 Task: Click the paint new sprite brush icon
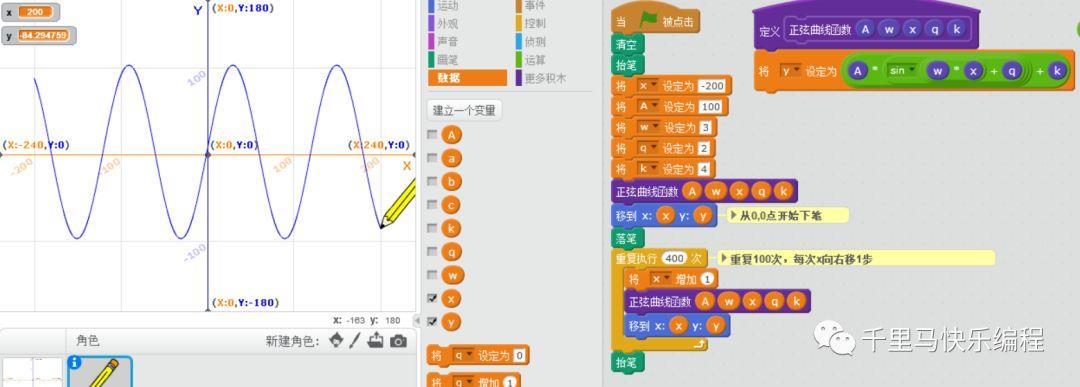(x=355, y=341)
